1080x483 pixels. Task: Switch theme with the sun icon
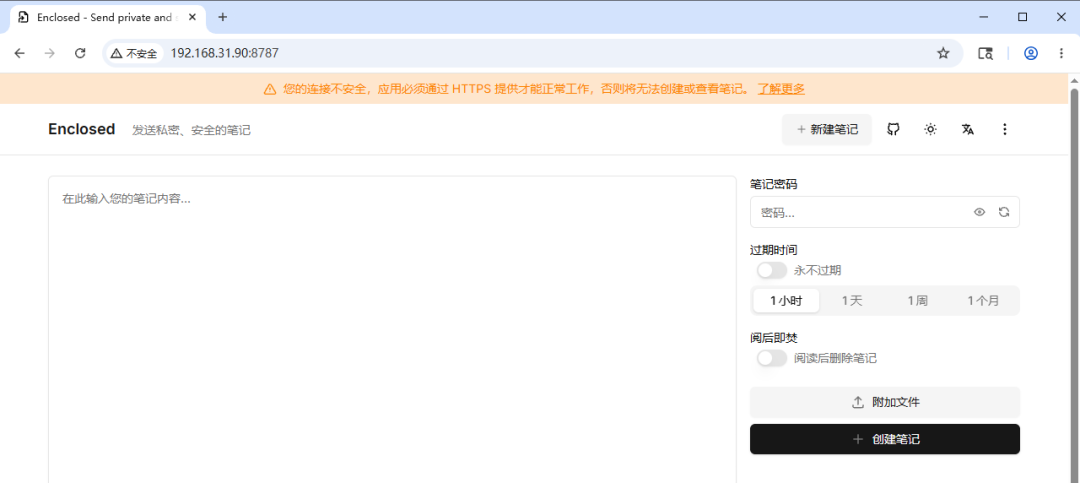click(931, 130)
